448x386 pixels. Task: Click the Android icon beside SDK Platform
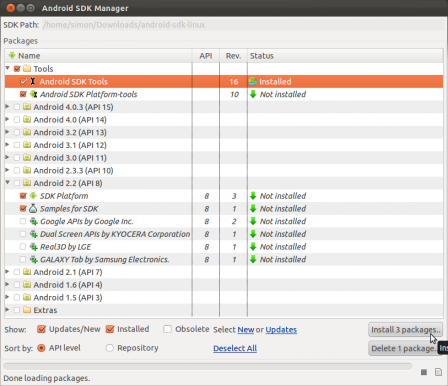click(x=33, y=196)
